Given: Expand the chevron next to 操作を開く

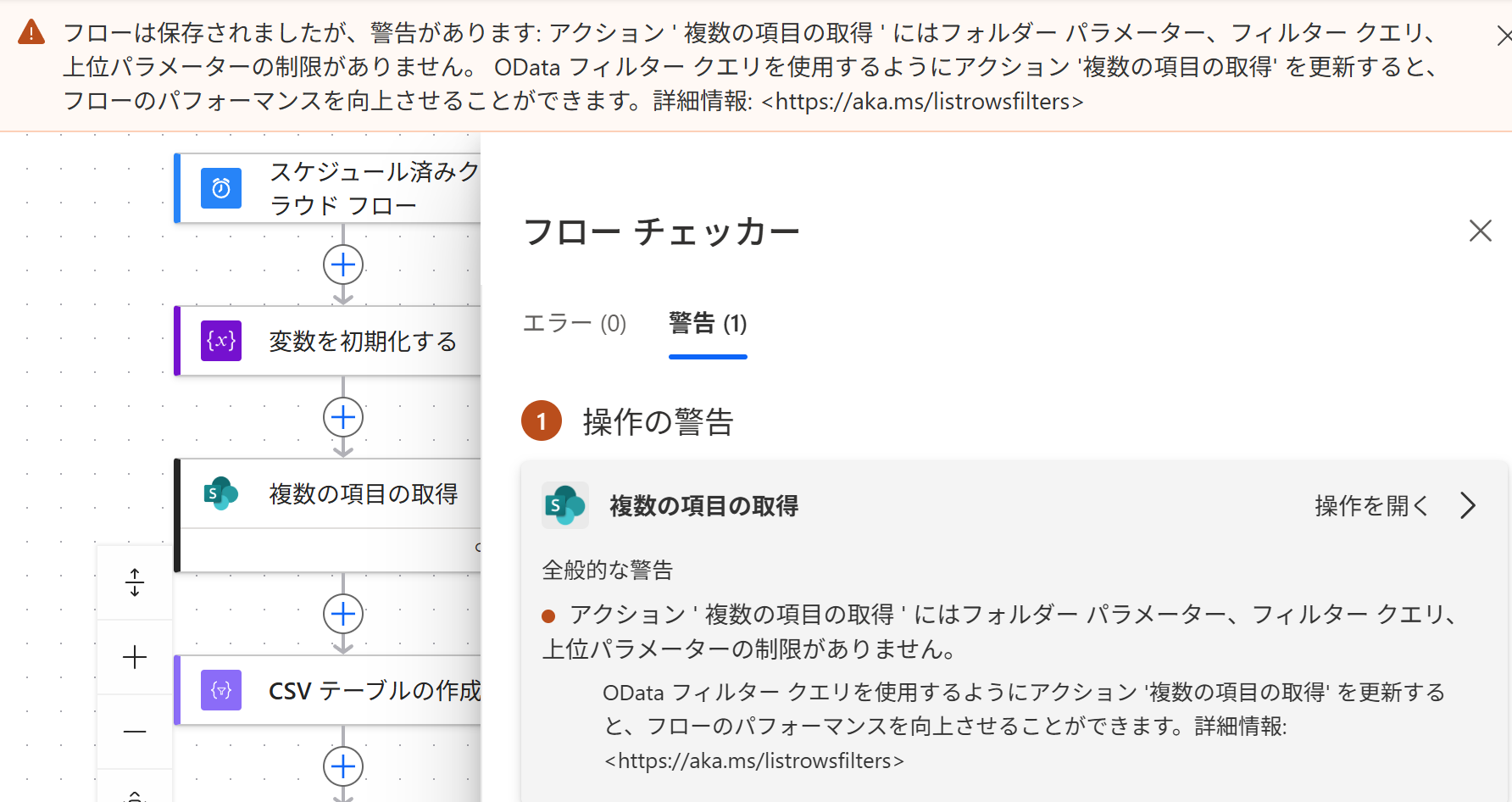Looking at the screenshot, I should 1468,505.
